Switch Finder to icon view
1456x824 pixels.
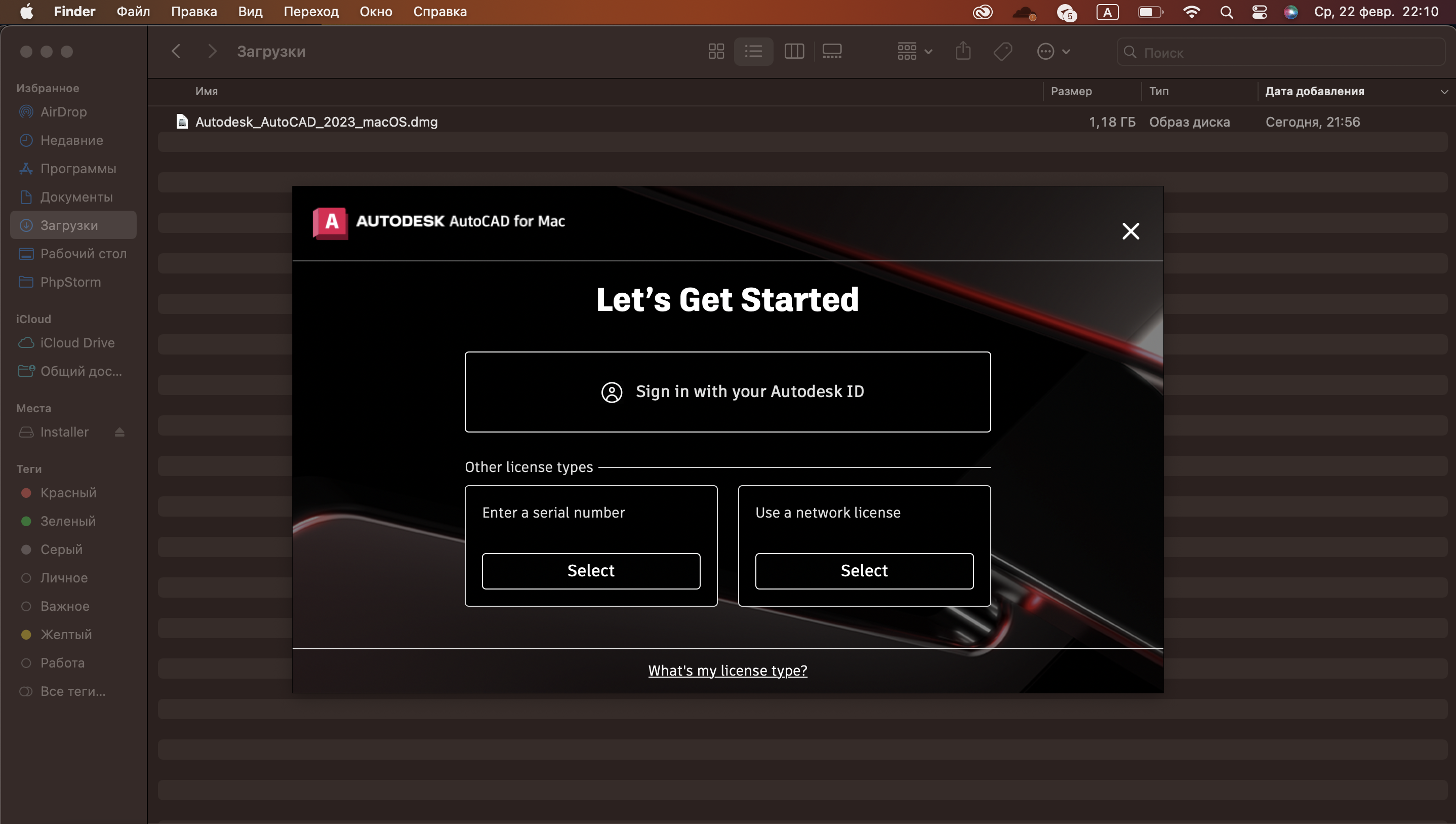[715, 52]
